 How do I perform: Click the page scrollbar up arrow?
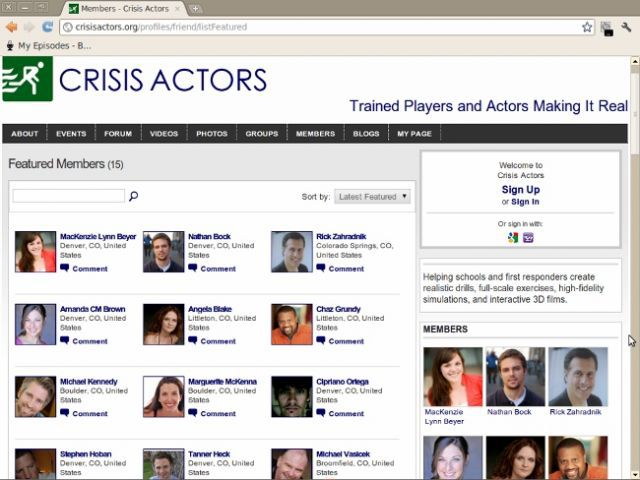(635, 61)
